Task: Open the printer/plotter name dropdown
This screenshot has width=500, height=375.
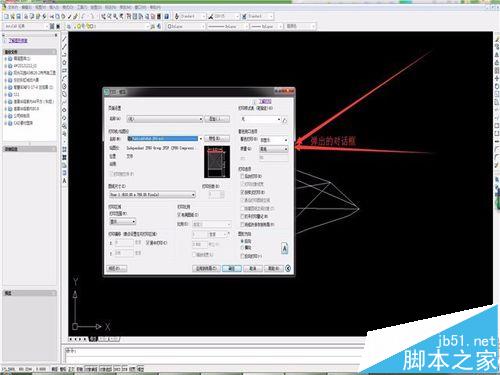Action: point(165,139)
